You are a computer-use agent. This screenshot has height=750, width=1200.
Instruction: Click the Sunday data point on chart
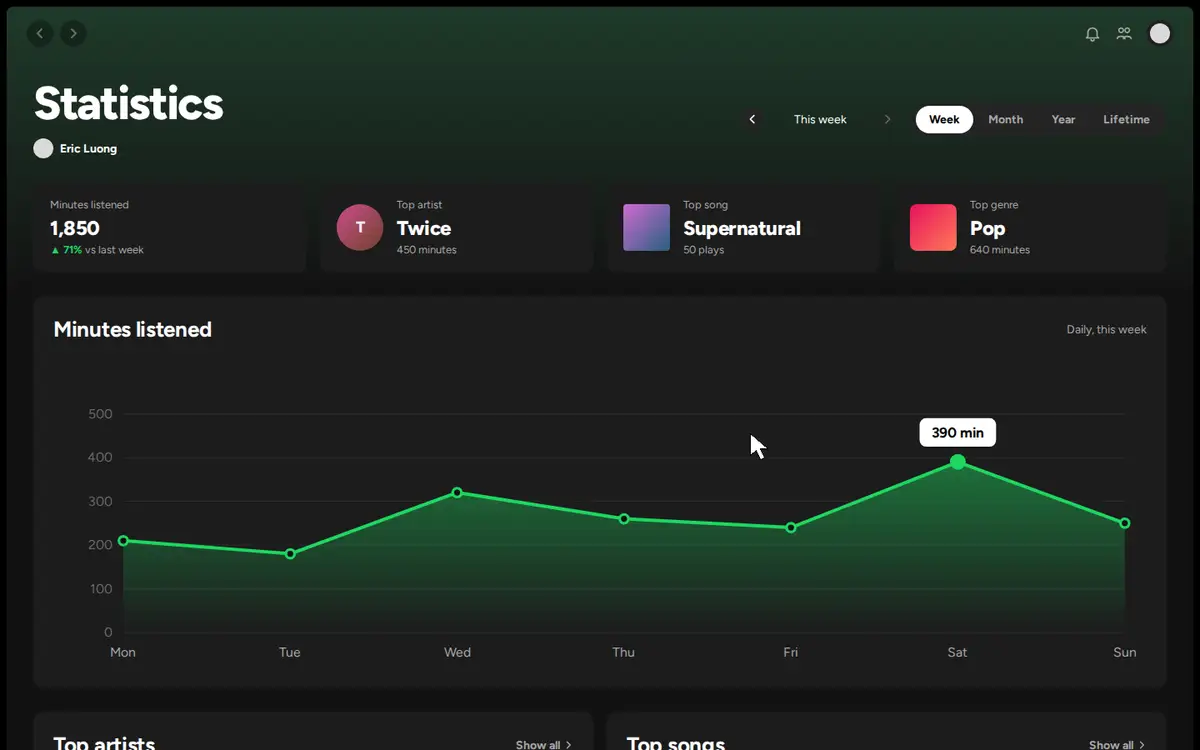coord(1125,523)
